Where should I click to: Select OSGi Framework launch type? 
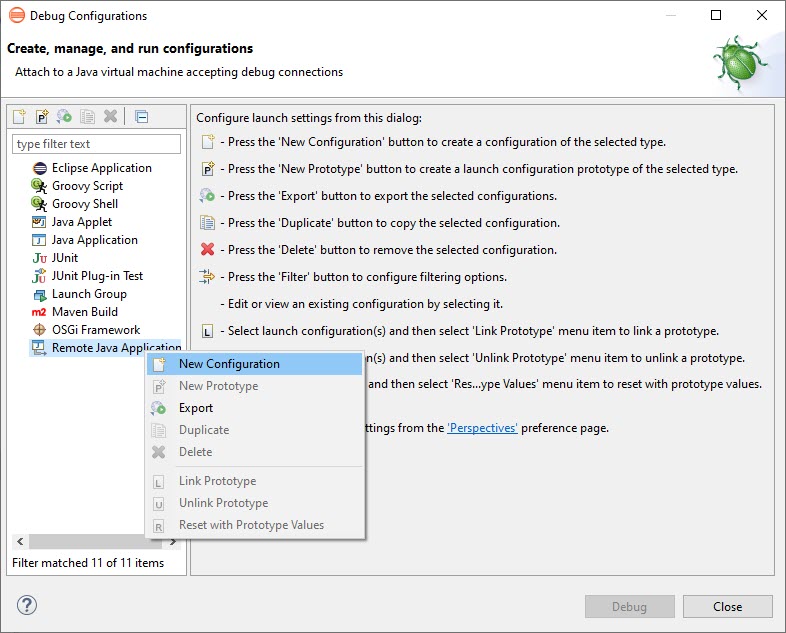click(x=96, y=330)
